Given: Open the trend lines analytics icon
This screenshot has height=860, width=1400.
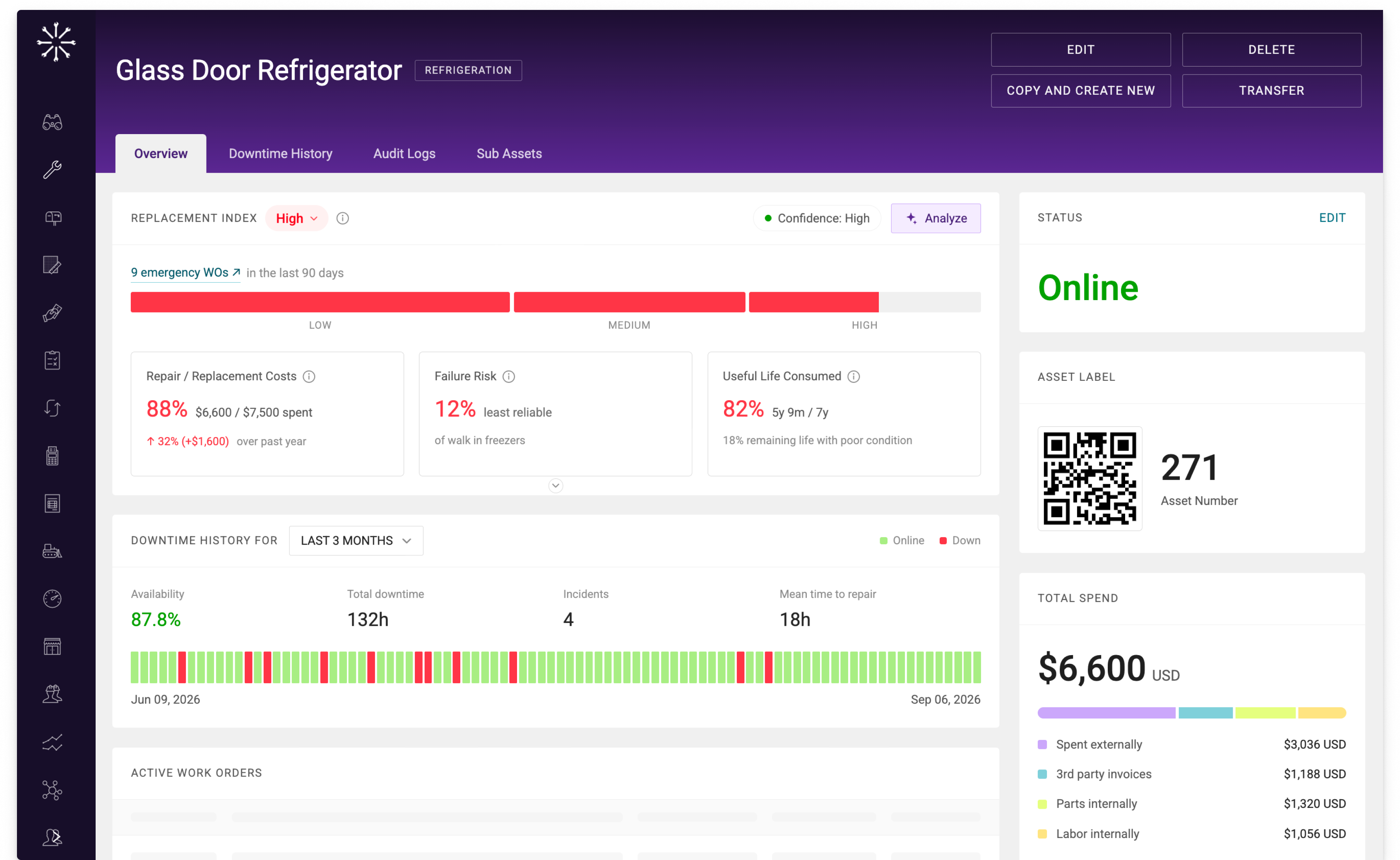Looking at the screenshot, I should pyautogui.click(x=52, y=742).
